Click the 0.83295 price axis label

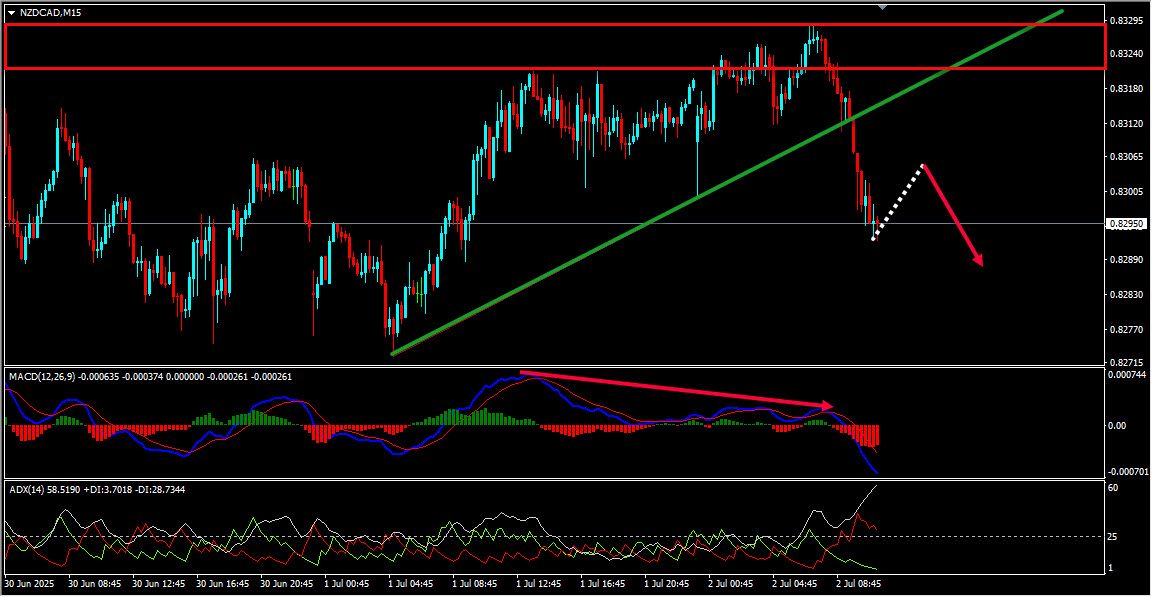pos(1127,21)
